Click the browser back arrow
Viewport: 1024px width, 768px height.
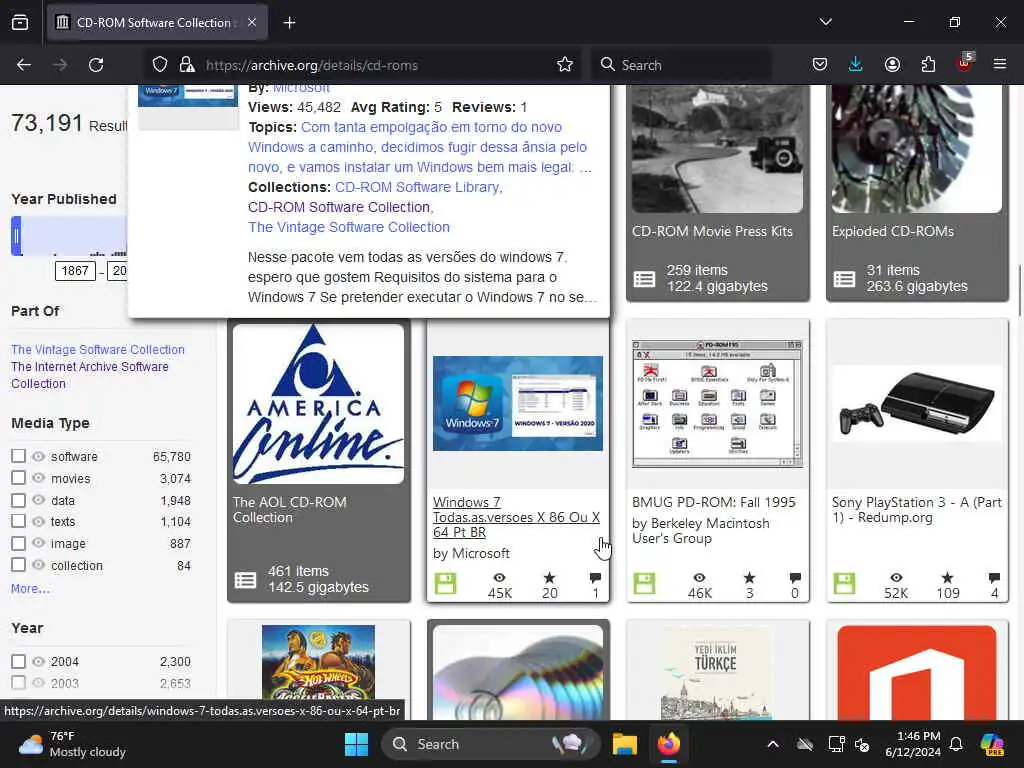pyautogui.click(x=24, y=65)
